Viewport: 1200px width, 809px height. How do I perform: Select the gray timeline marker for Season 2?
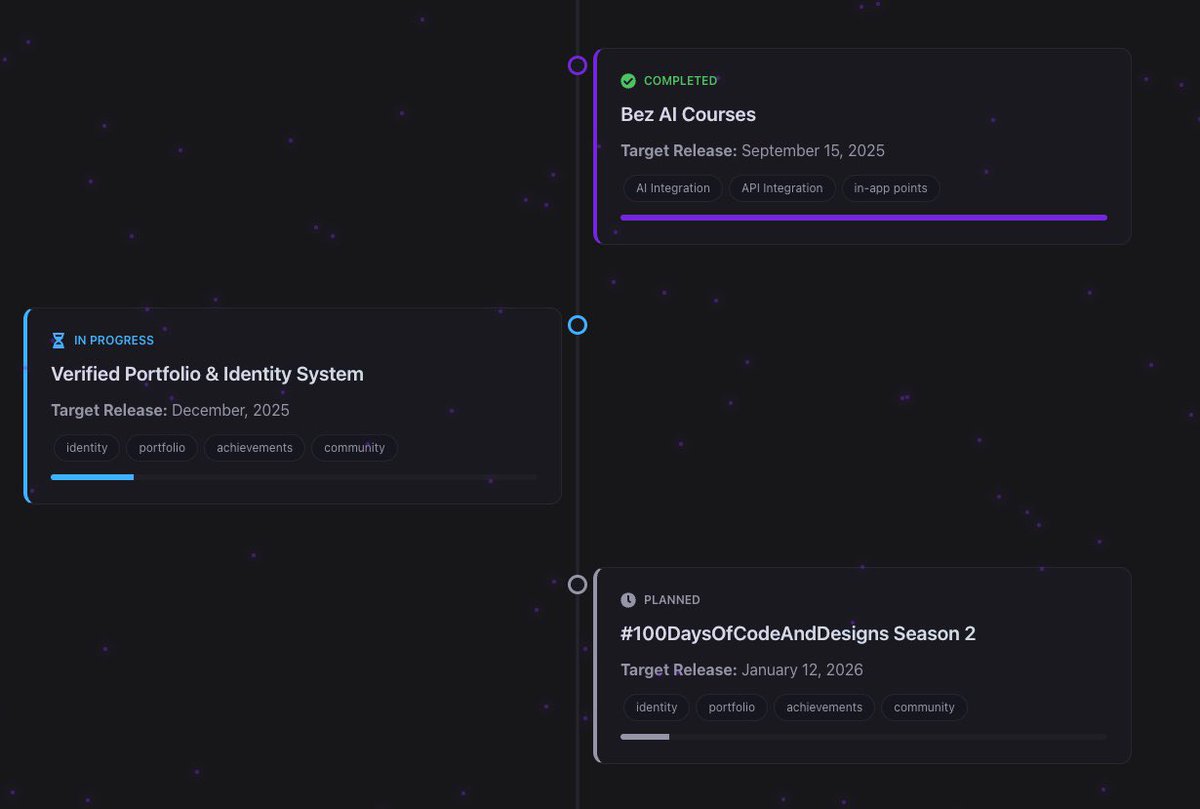[577, 585]
